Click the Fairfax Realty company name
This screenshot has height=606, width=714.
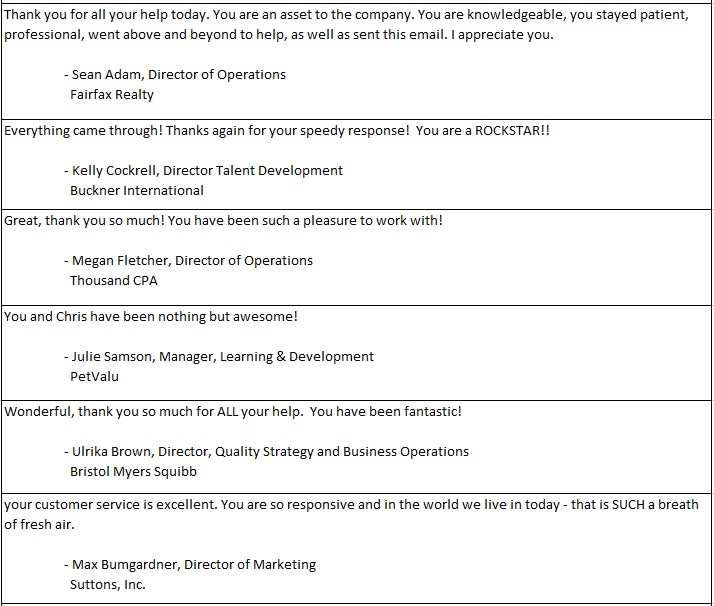(x=112, y=95)
